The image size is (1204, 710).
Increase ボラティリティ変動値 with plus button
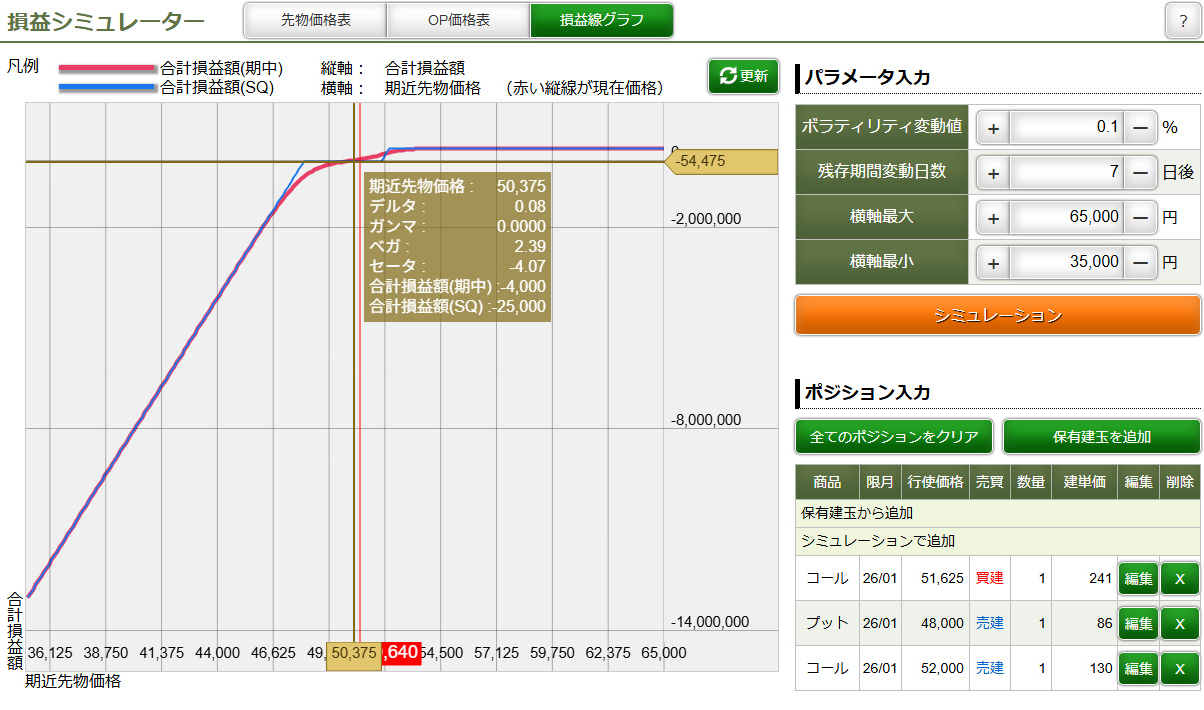(993, 127)
